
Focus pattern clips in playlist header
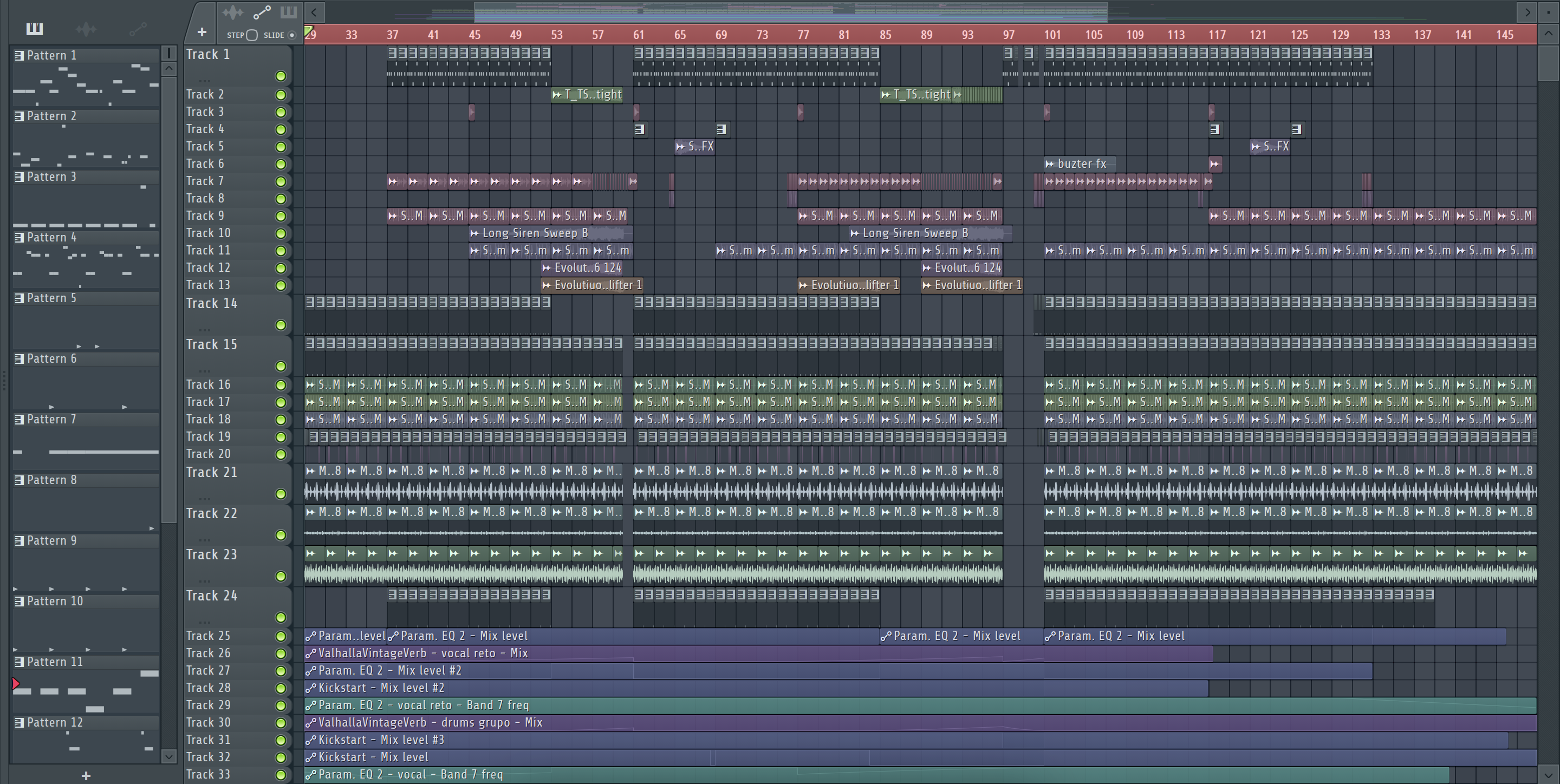tap(288, 12)
